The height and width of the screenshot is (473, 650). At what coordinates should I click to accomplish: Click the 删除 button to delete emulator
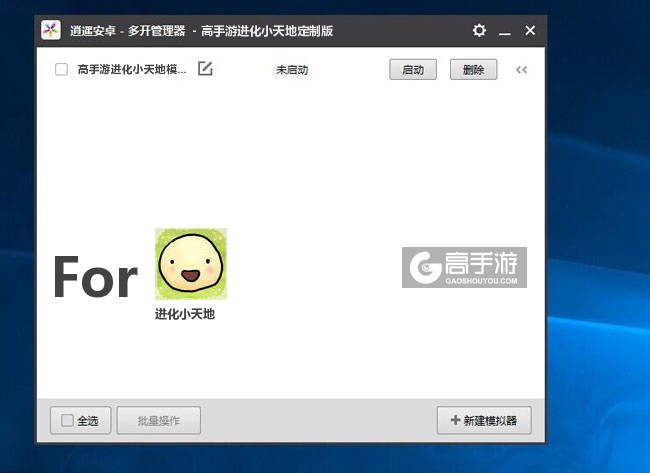click(473, 70)
